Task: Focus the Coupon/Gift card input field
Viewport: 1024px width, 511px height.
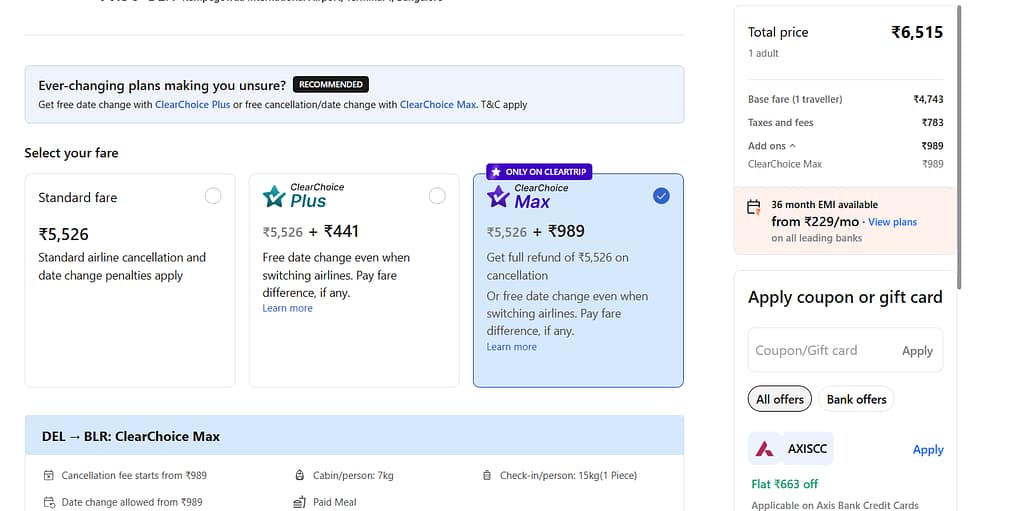Action: click(x=845, y=350)
